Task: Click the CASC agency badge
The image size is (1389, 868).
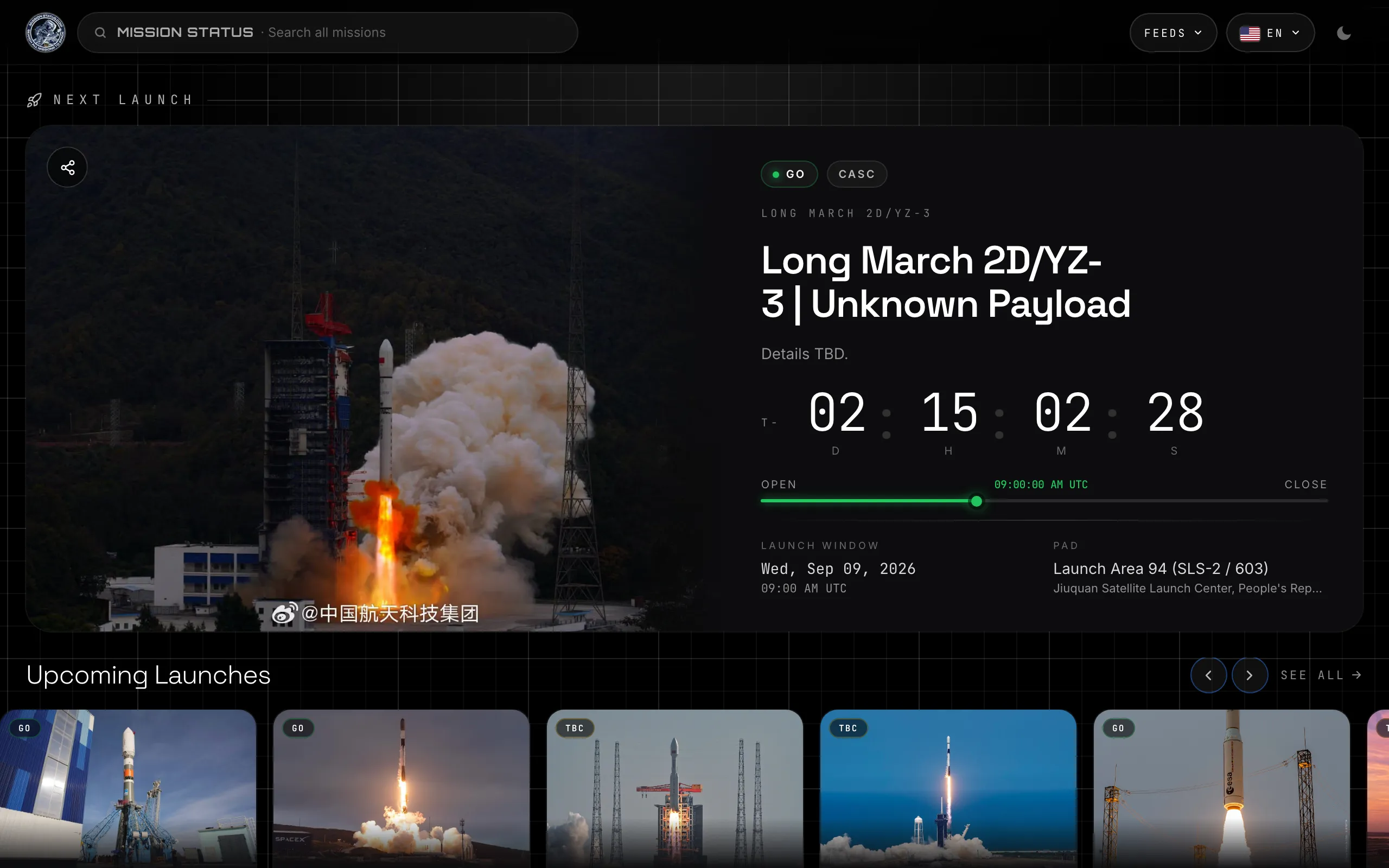Action: pyautogui.click(x=857, y=174)
